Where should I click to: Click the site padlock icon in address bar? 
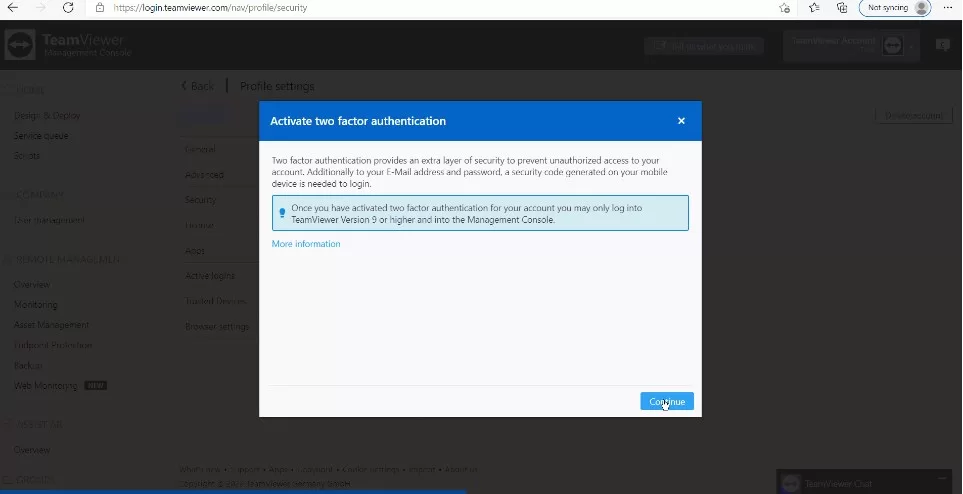[100, 7]
